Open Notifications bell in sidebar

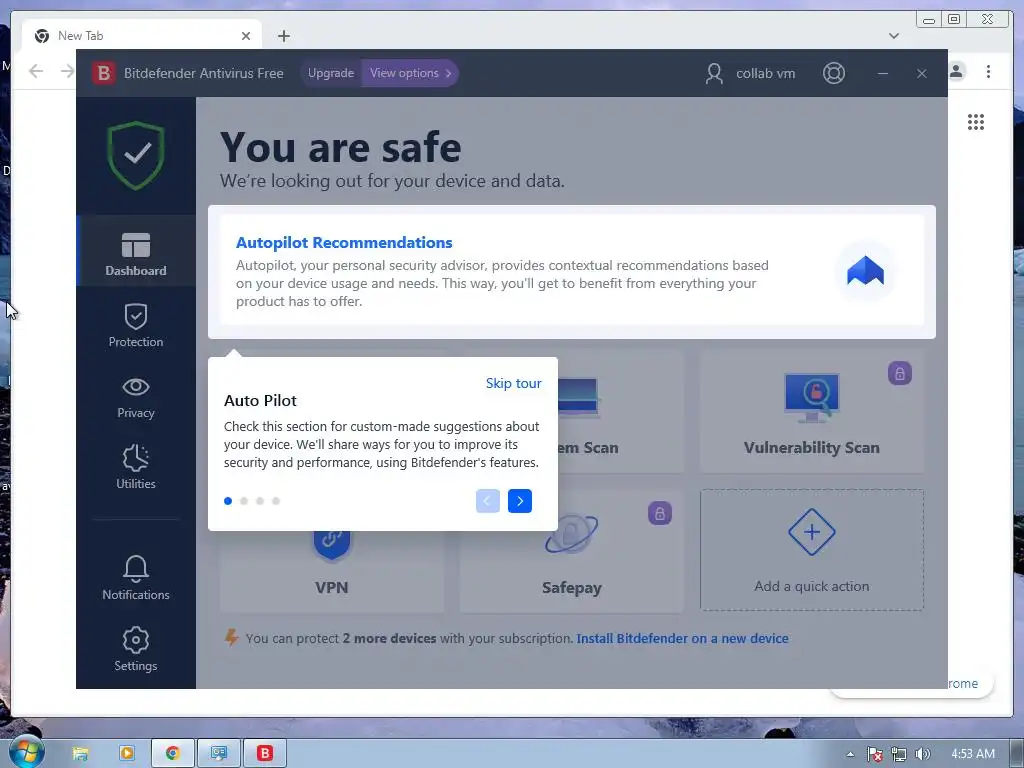[136, 578]
